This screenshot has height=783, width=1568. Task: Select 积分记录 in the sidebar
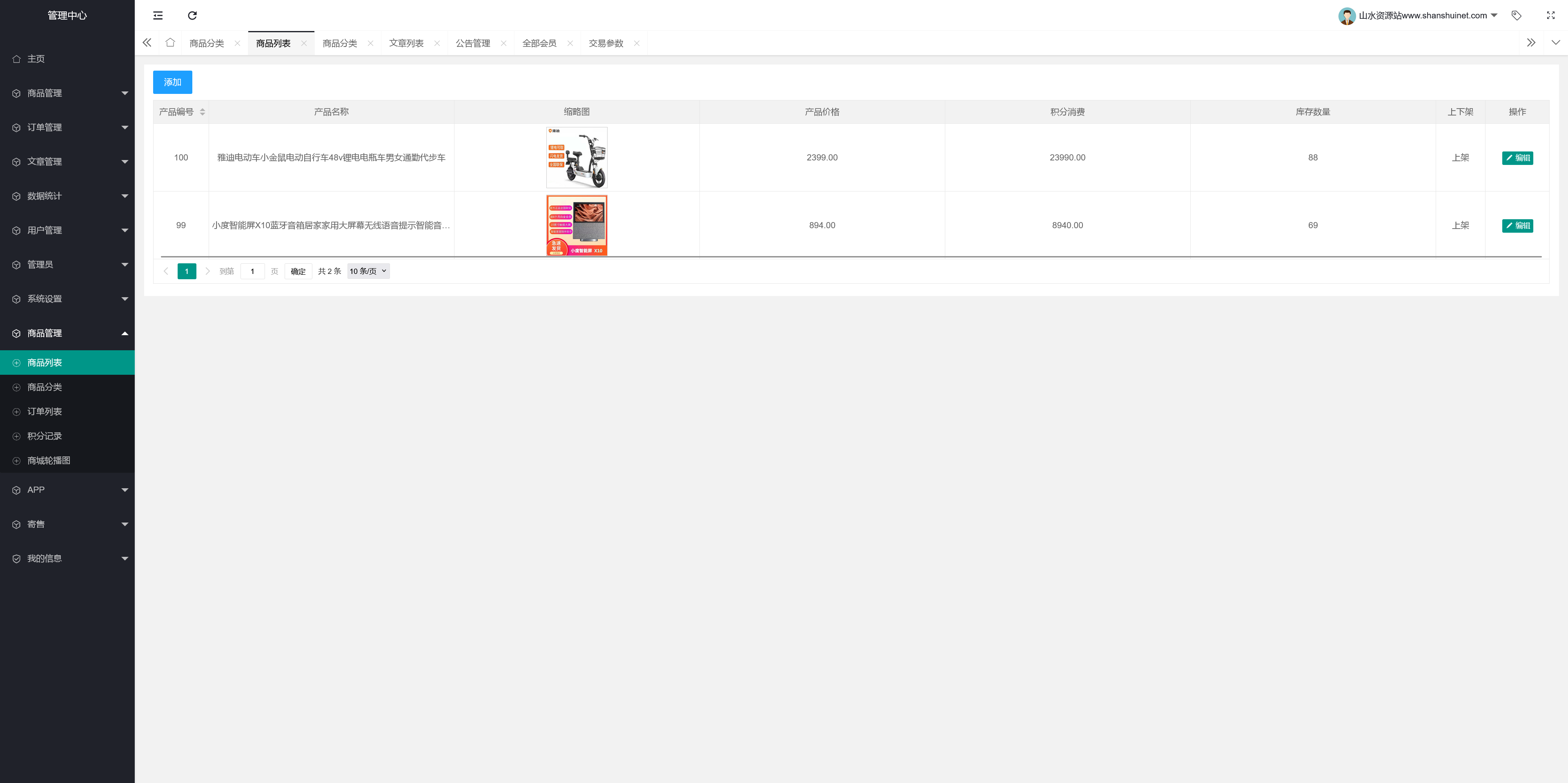[45, 436]
